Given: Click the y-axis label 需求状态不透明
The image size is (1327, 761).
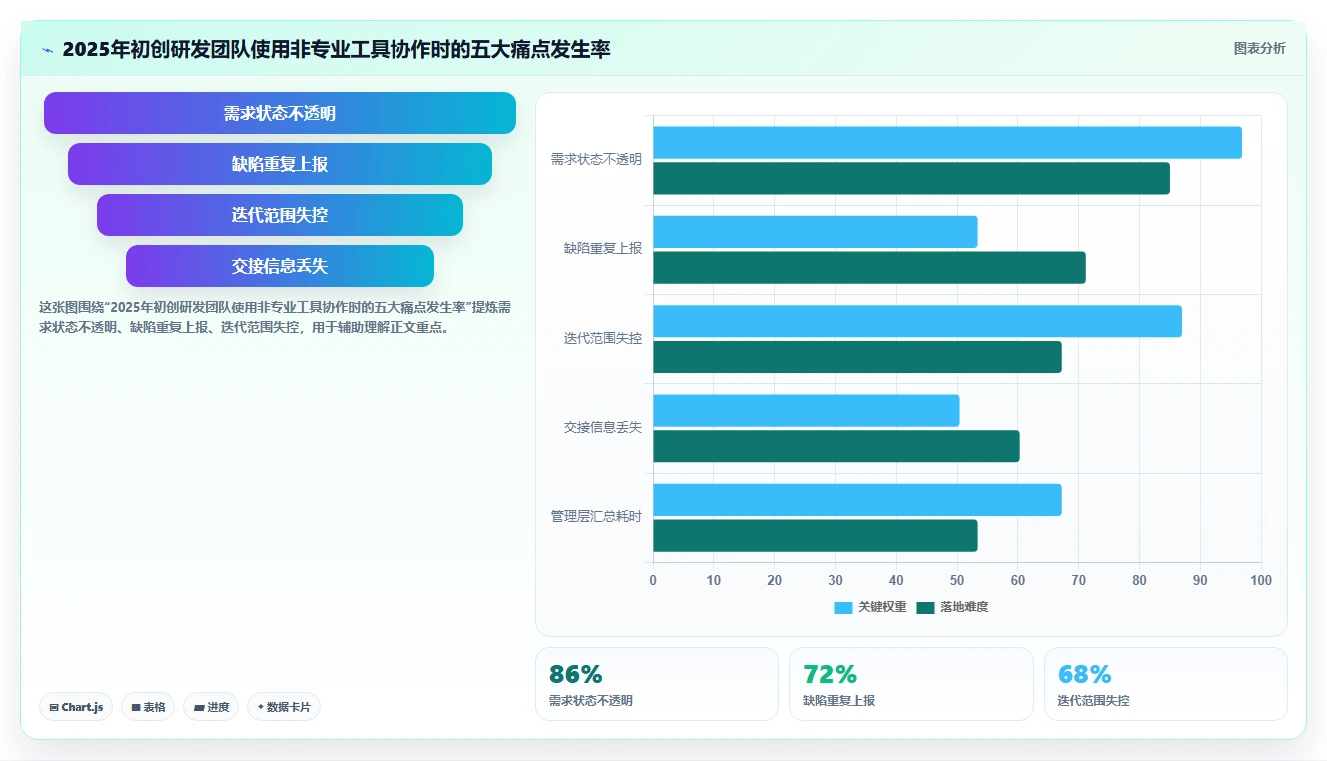Looking at the screenshot, I should pyautogui.click(x=596, y=159).
